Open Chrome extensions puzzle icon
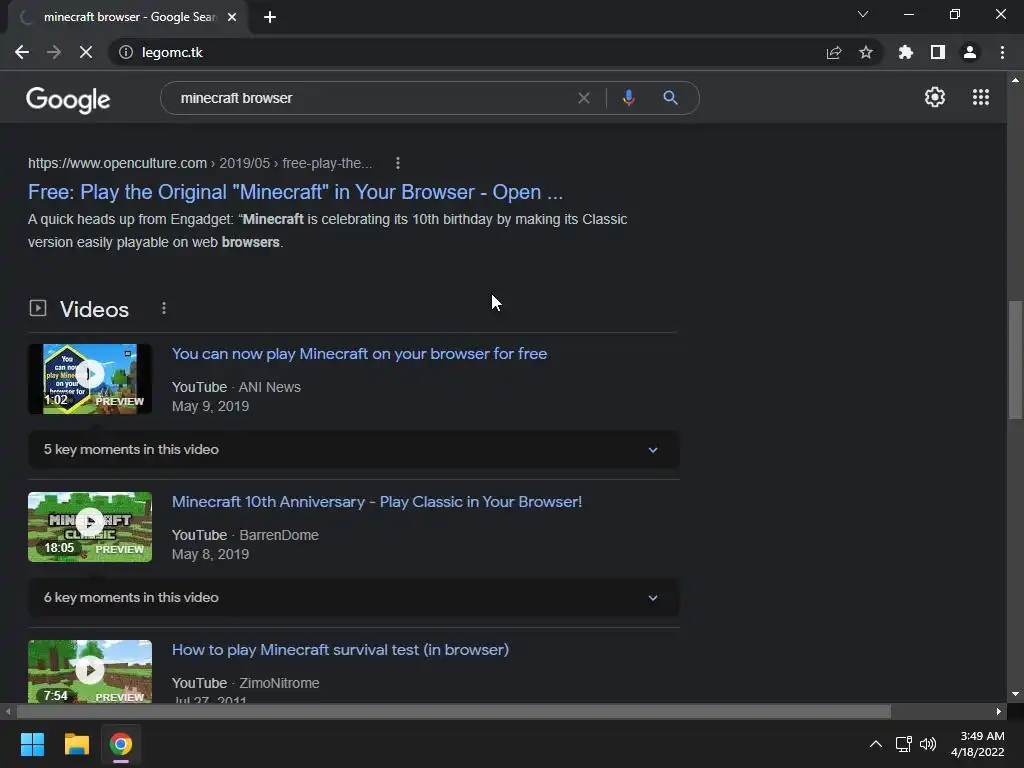This screenshot has height=768, width=1024. (x=906, y=52)
